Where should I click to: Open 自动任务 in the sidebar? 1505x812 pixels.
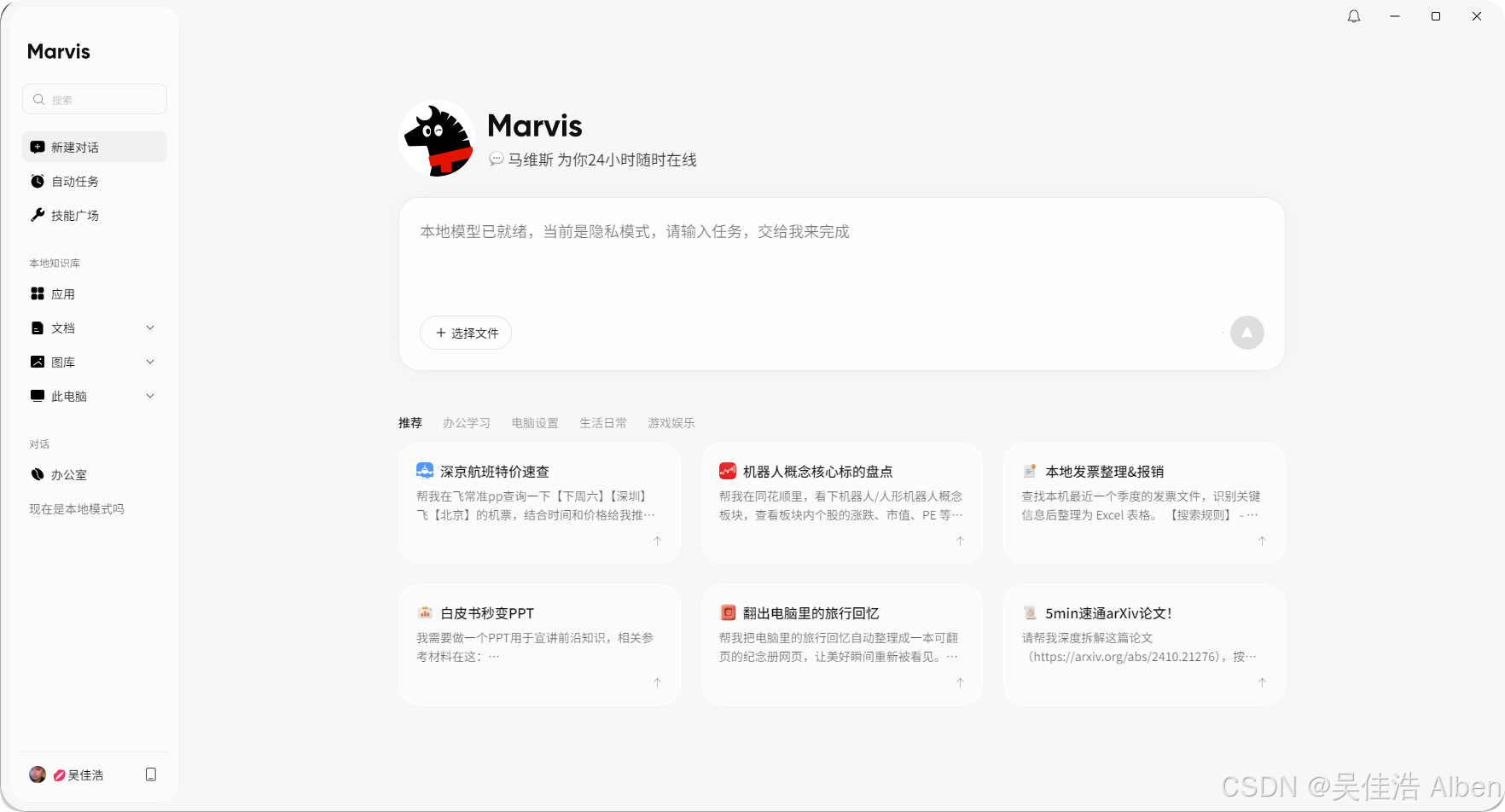[x=95, y=181]
